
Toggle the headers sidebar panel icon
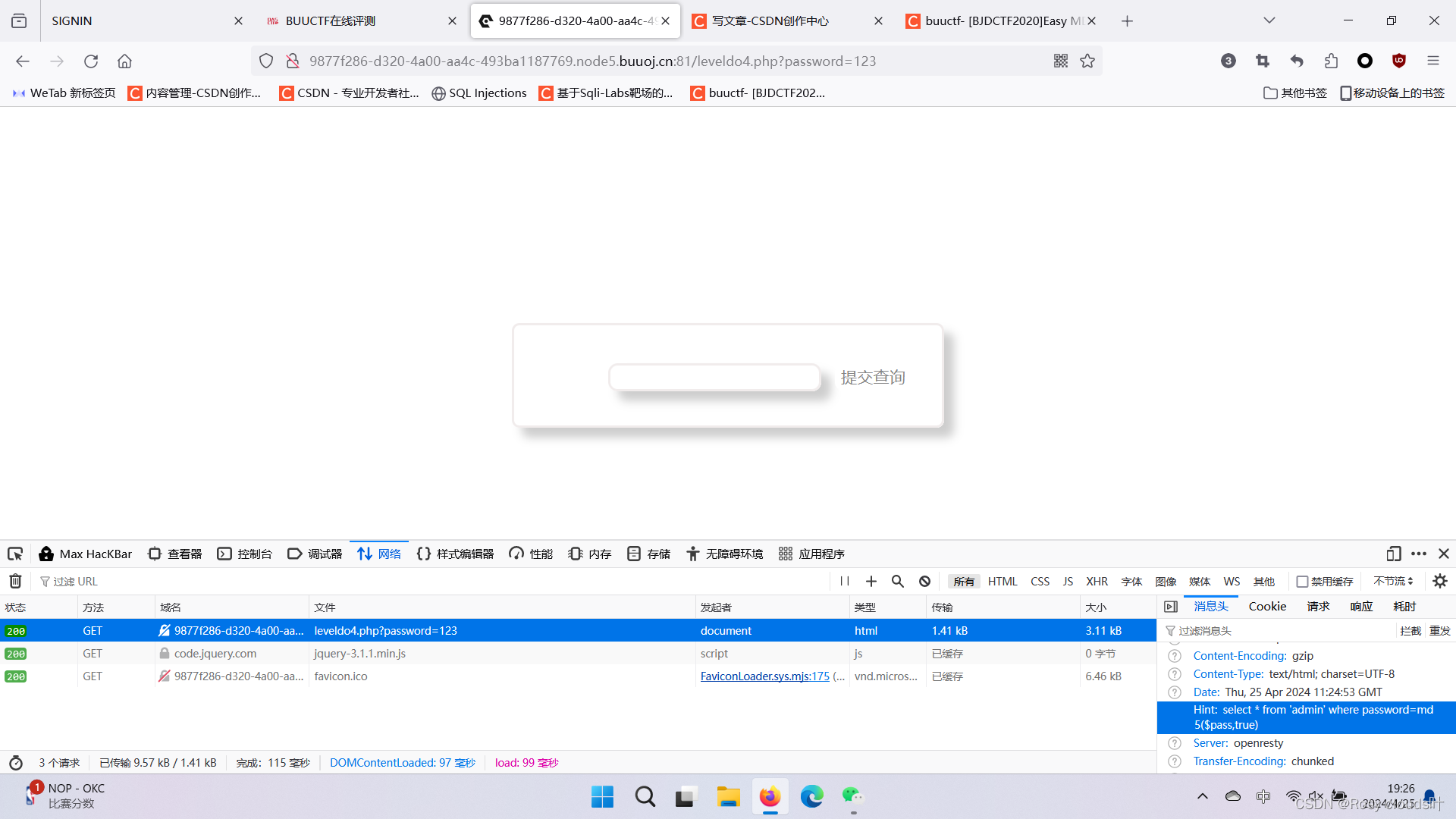pos(1171,607)
